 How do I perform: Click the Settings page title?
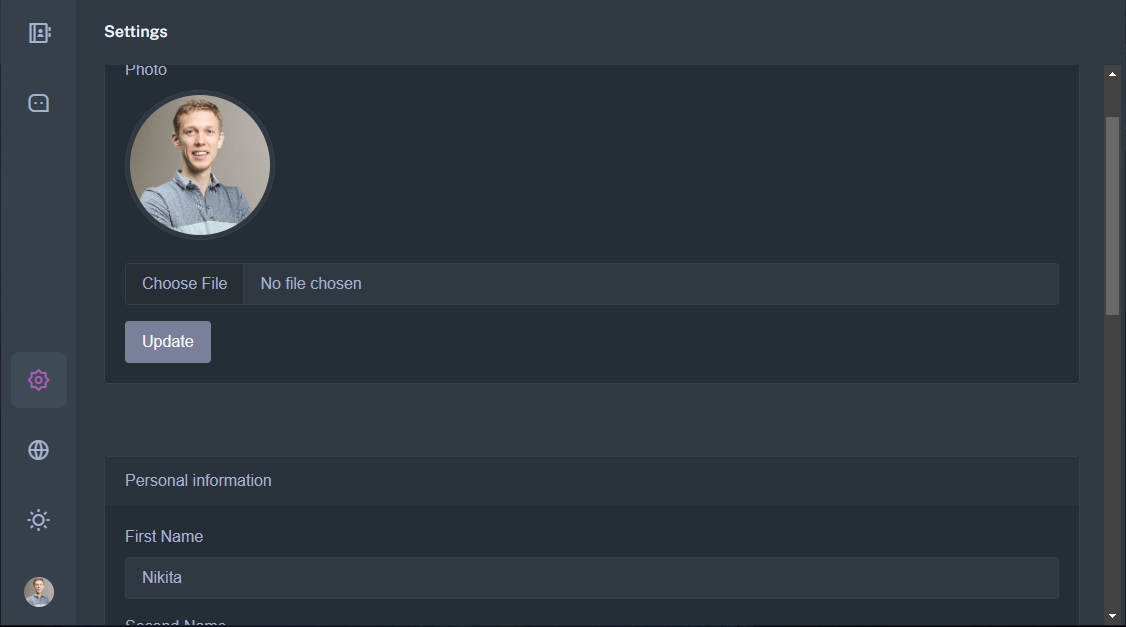[x=136, y=32]
